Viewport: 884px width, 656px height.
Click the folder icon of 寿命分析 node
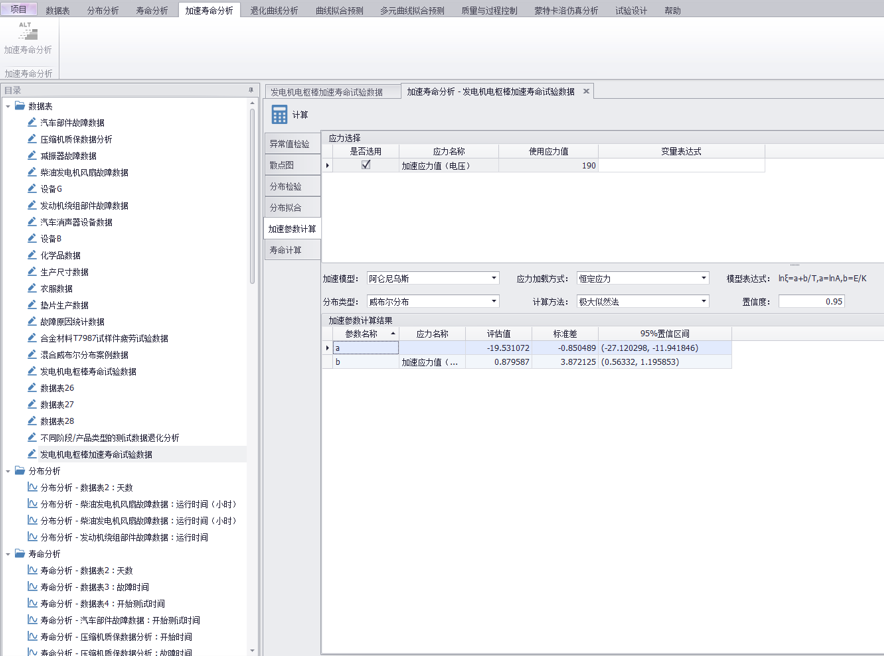(x=20, y=554)
